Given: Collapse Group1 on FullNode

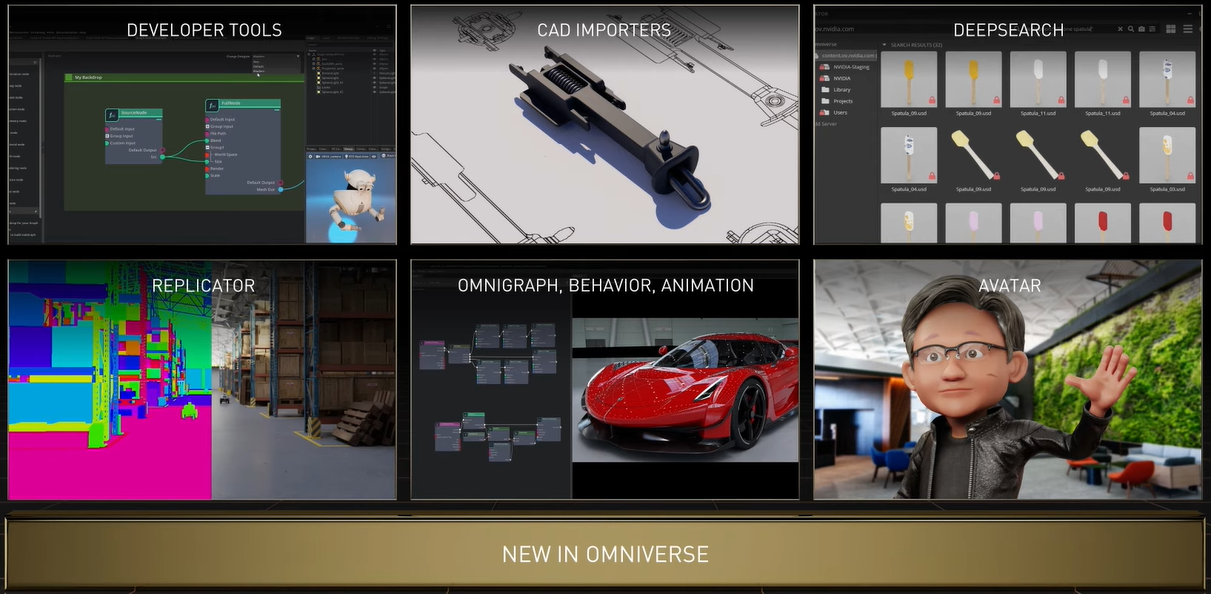Looking at the screenshot, I should [x=207, y=147].
